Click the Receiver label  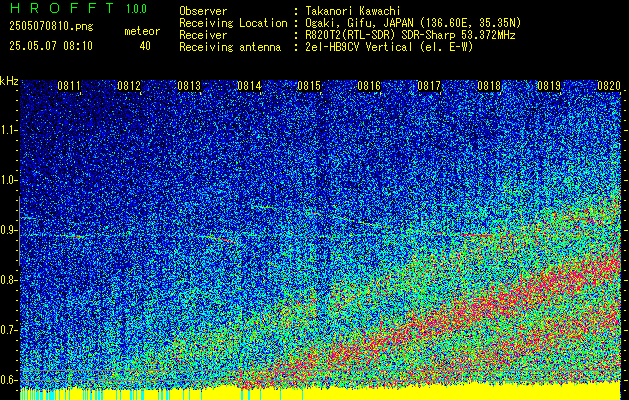(x=203, y=35)
